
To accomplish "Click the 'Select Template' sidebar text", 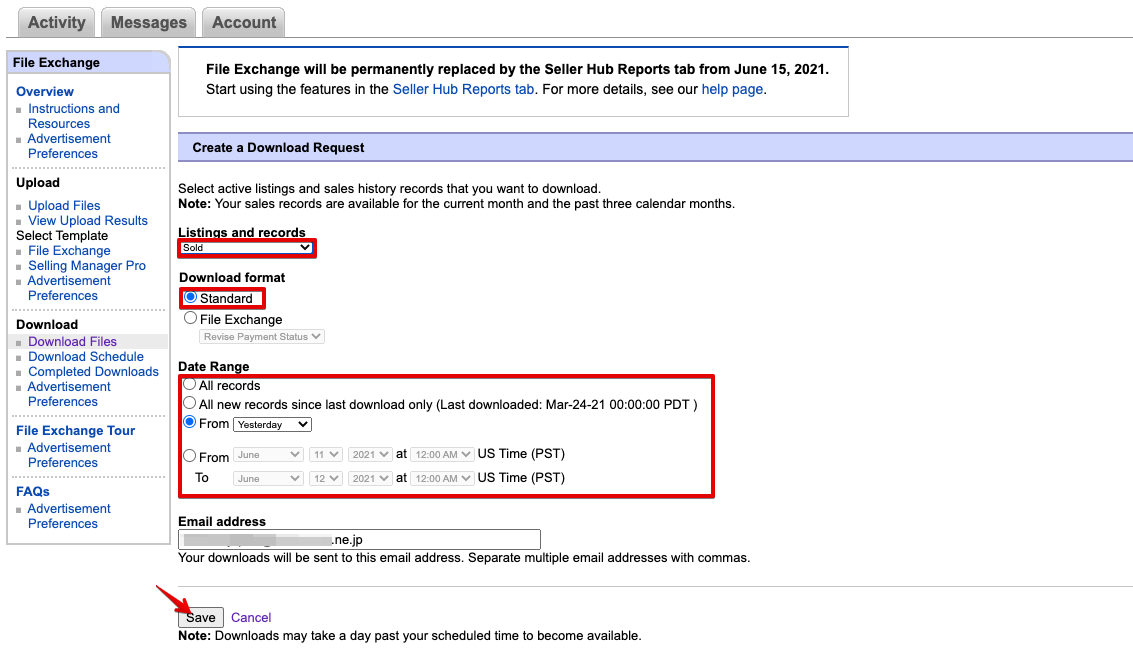I will 62,236.
